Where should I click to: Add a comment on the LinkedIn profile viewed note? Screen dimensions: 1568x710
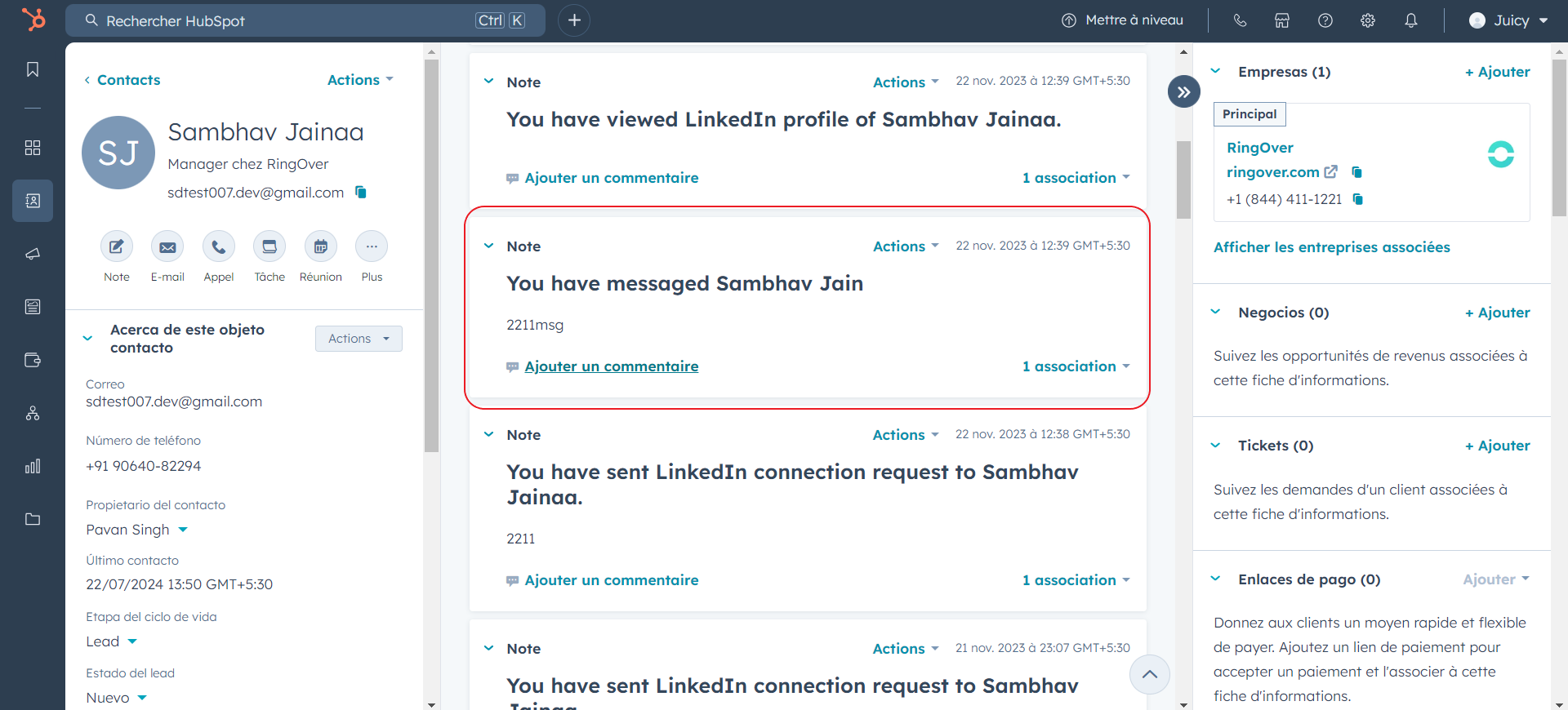(611, 178)
